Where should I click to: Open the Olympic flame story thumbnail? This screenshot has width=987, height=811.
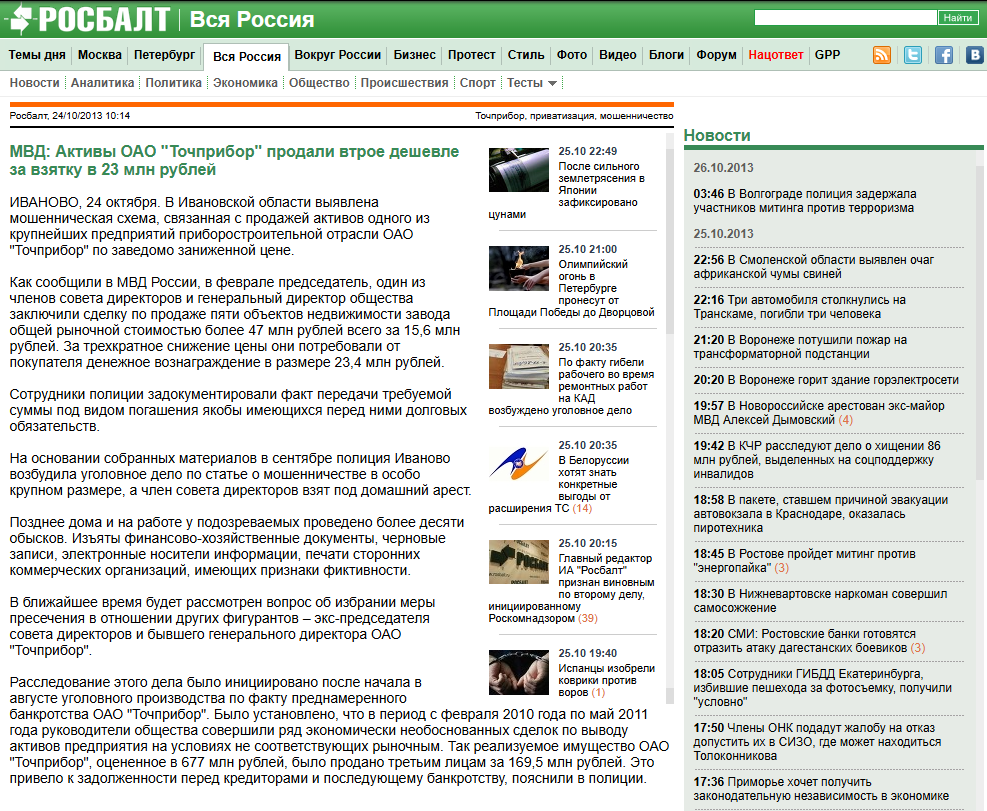(519, 268)
